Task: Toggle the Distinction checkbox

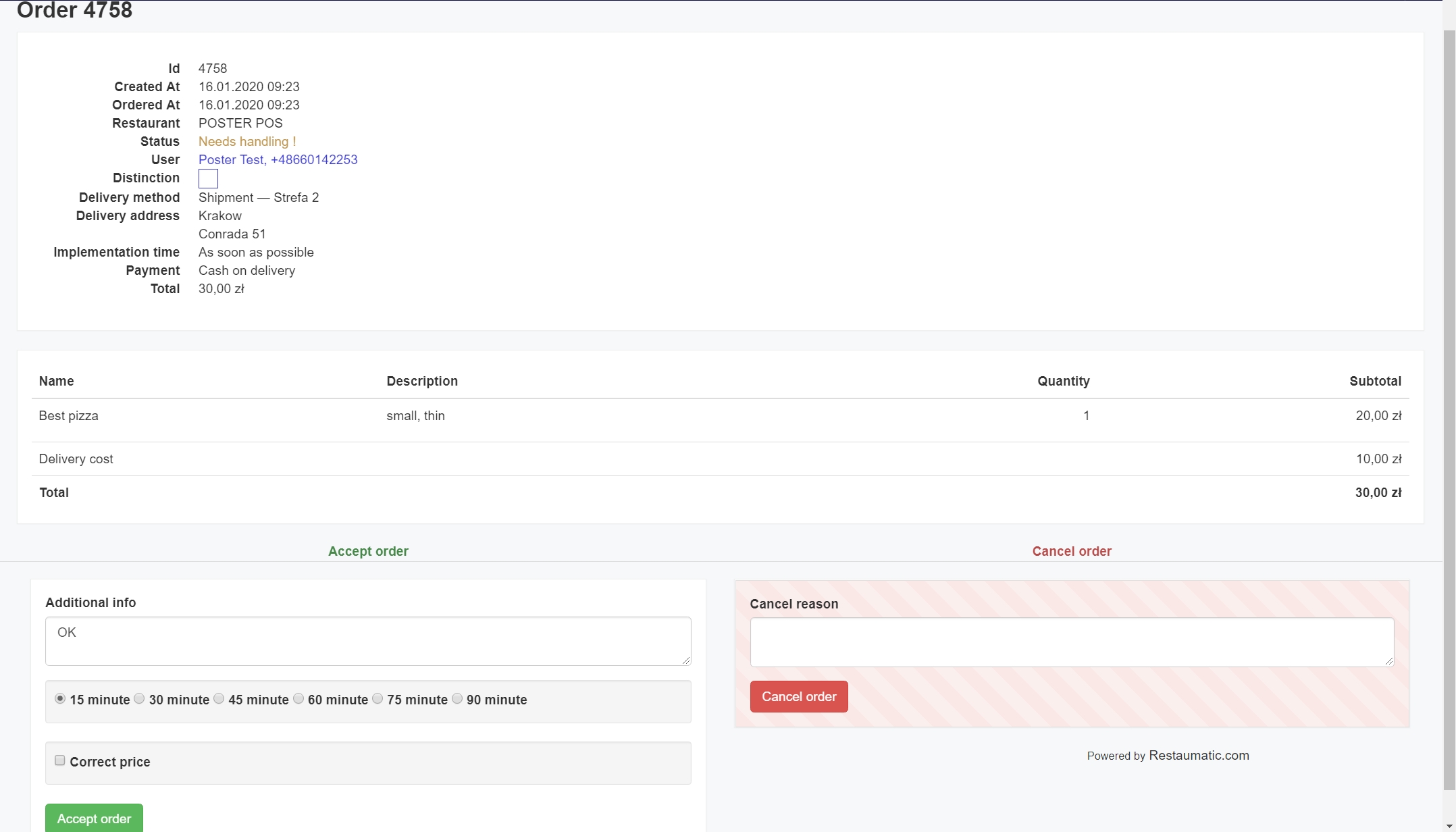Action: [208, 178]
